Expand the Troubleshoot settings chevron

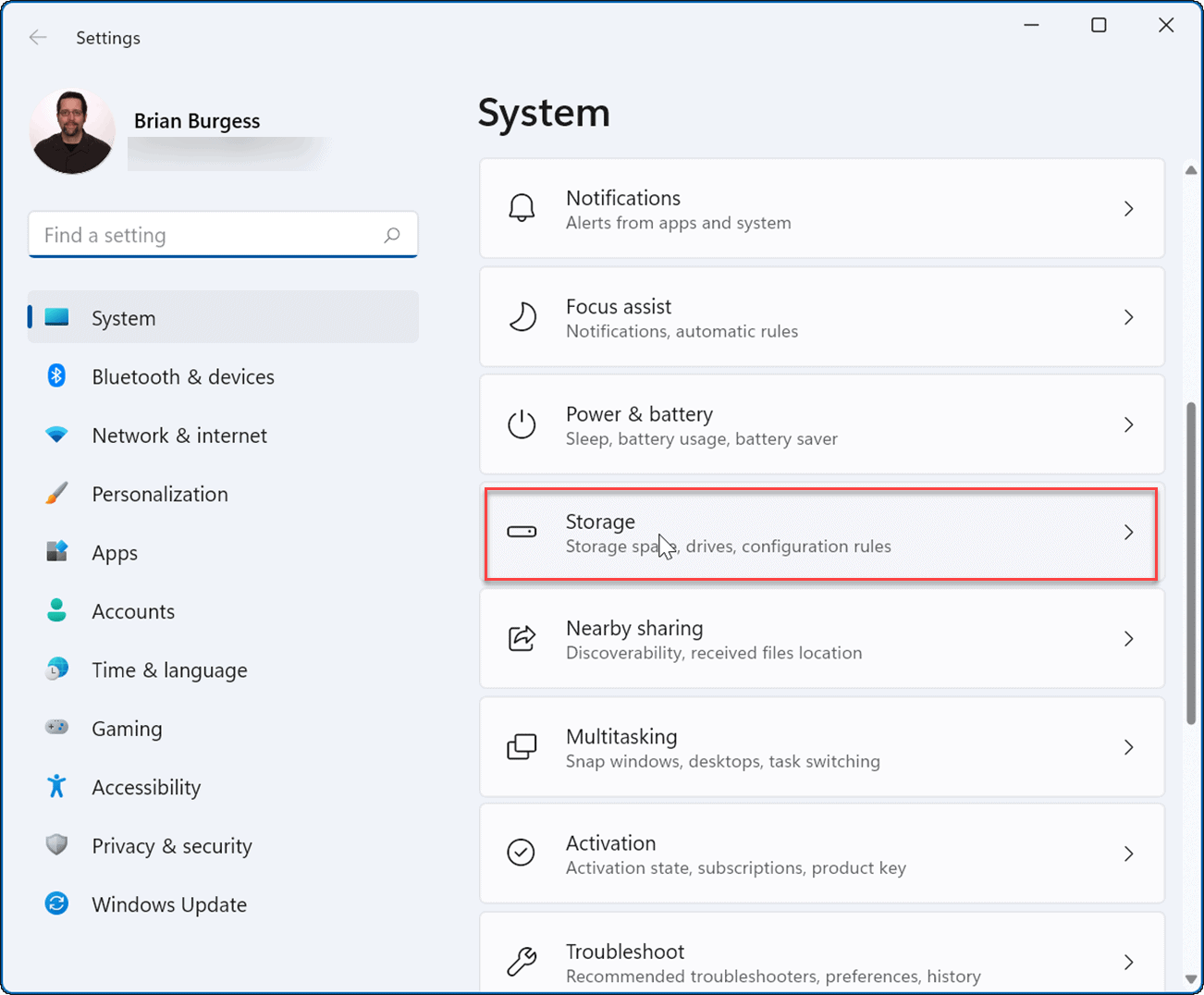tap(1128, 962)
